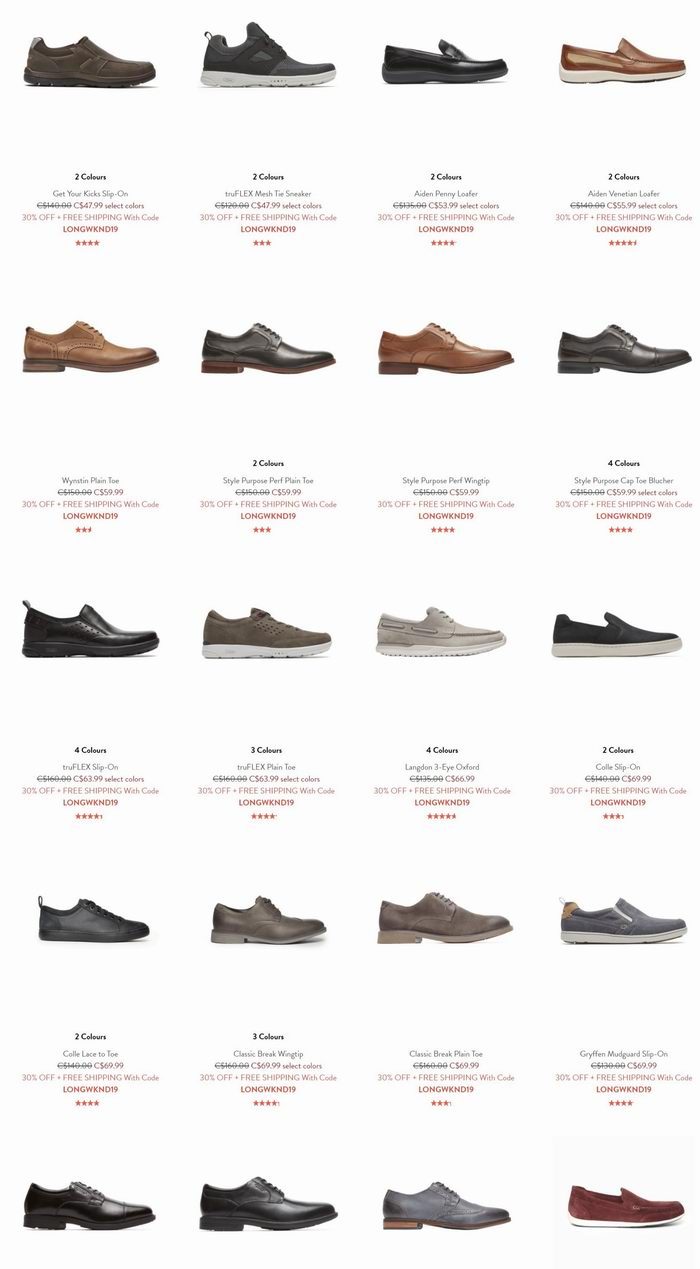Open star rating reviews for Wynstin Plain Toe
The height and width of the screenshot is (1269, 700).
coord(83,529)
